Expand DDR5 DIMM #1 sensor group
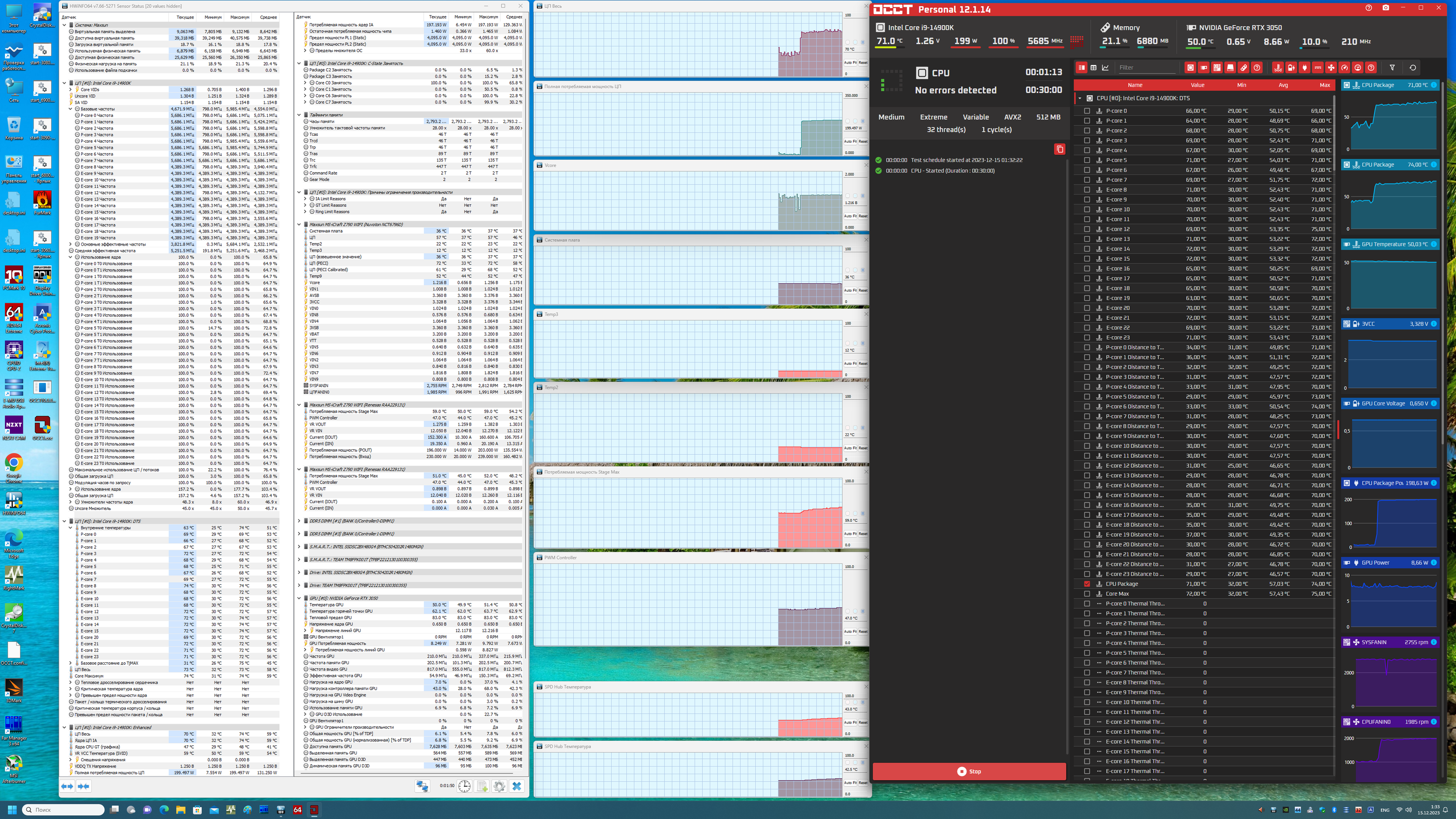1456x819 pixels. click(299, 521)
